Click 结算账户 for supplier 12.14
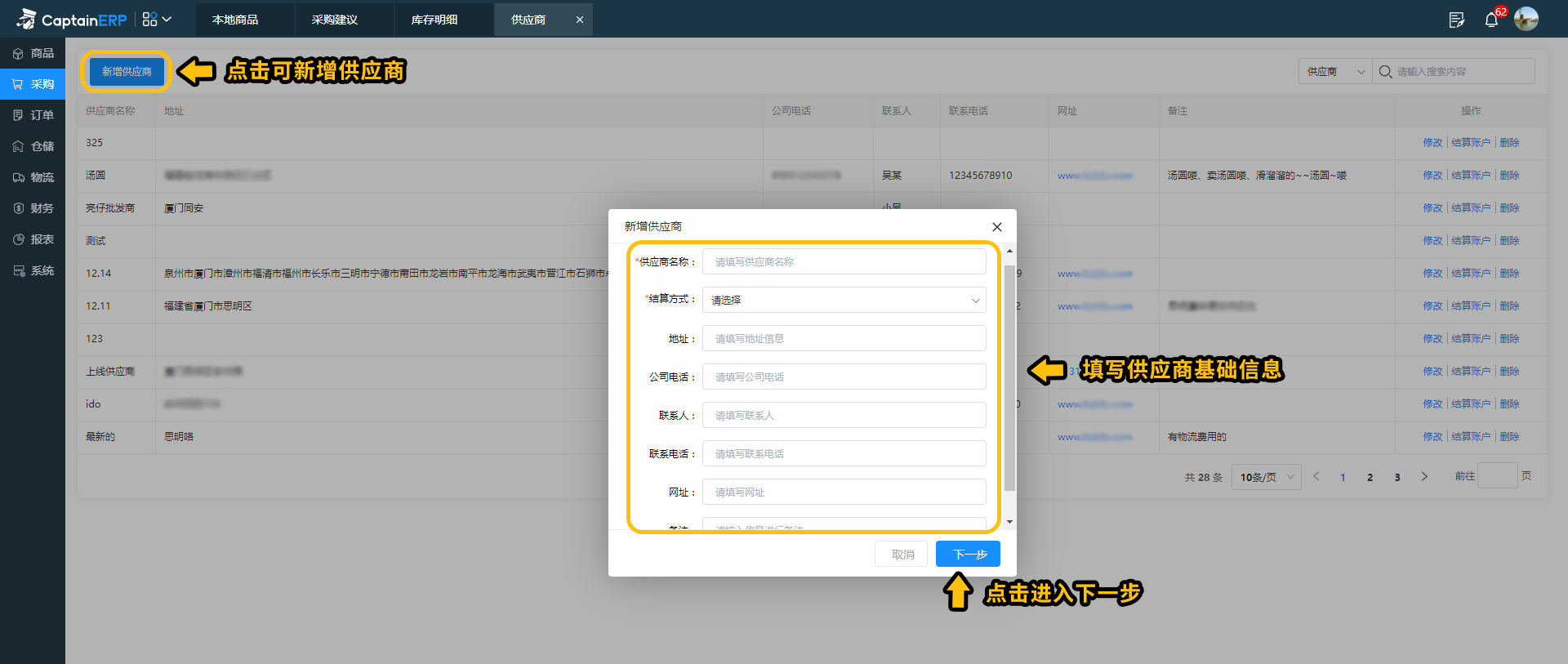This screenshot has width=1568, height=664. pyautogui.click(x=1471, y=274)
